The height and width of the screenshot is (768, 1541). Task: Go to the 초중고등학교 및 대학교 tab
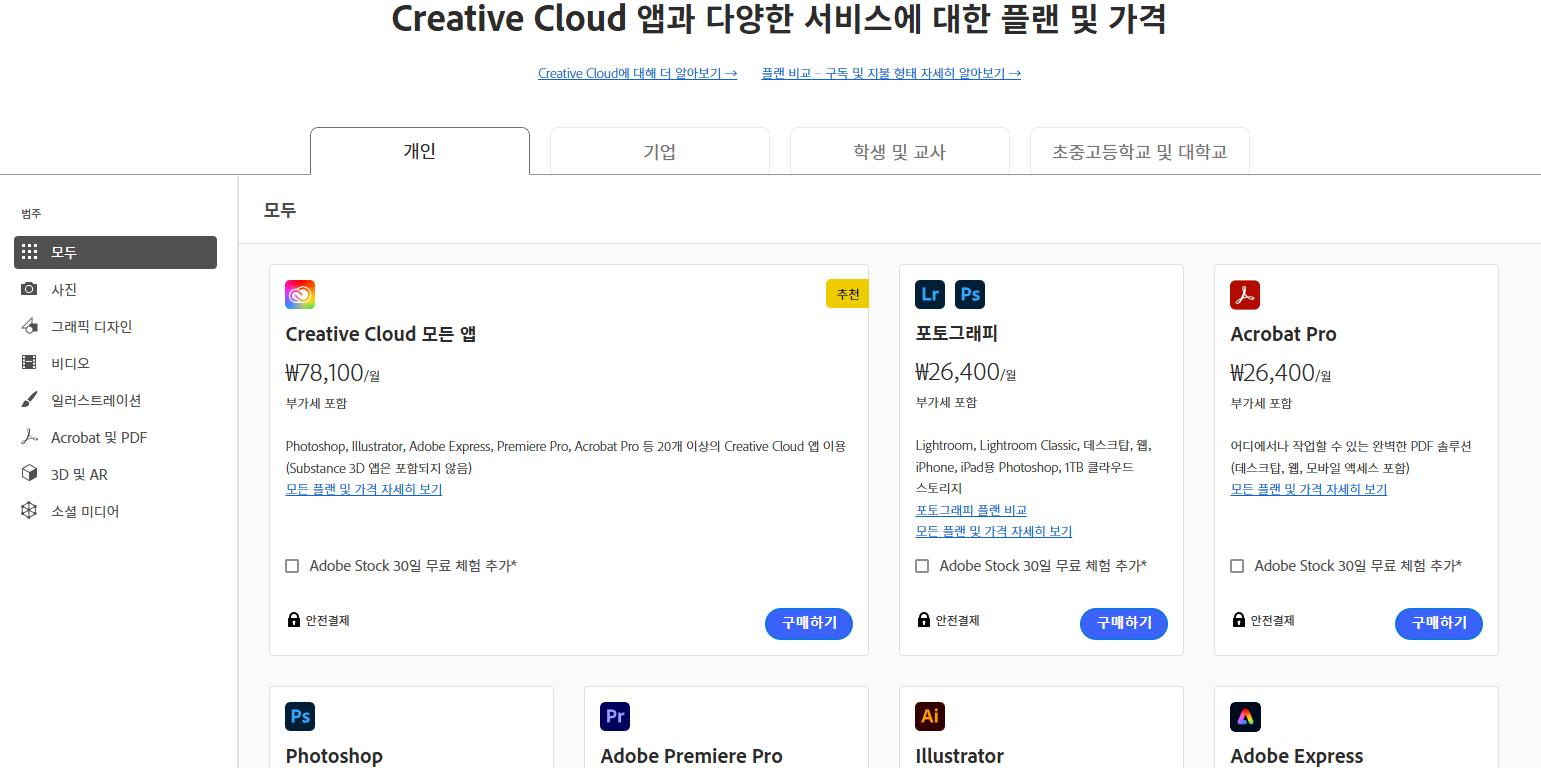pyautogui.click(x=1140, y=151)
